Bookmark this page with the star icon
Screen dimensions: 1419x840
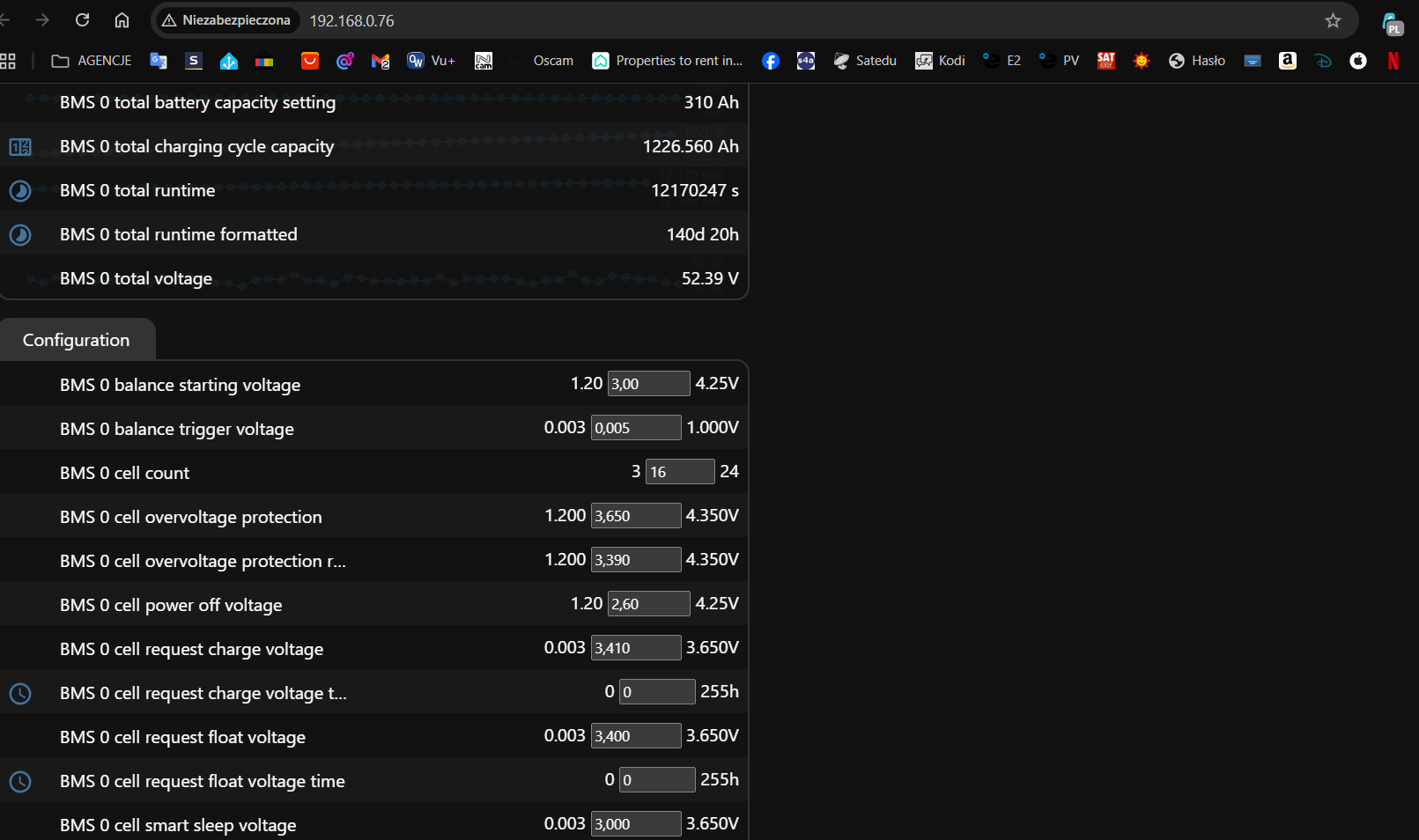click(1333, 20)
